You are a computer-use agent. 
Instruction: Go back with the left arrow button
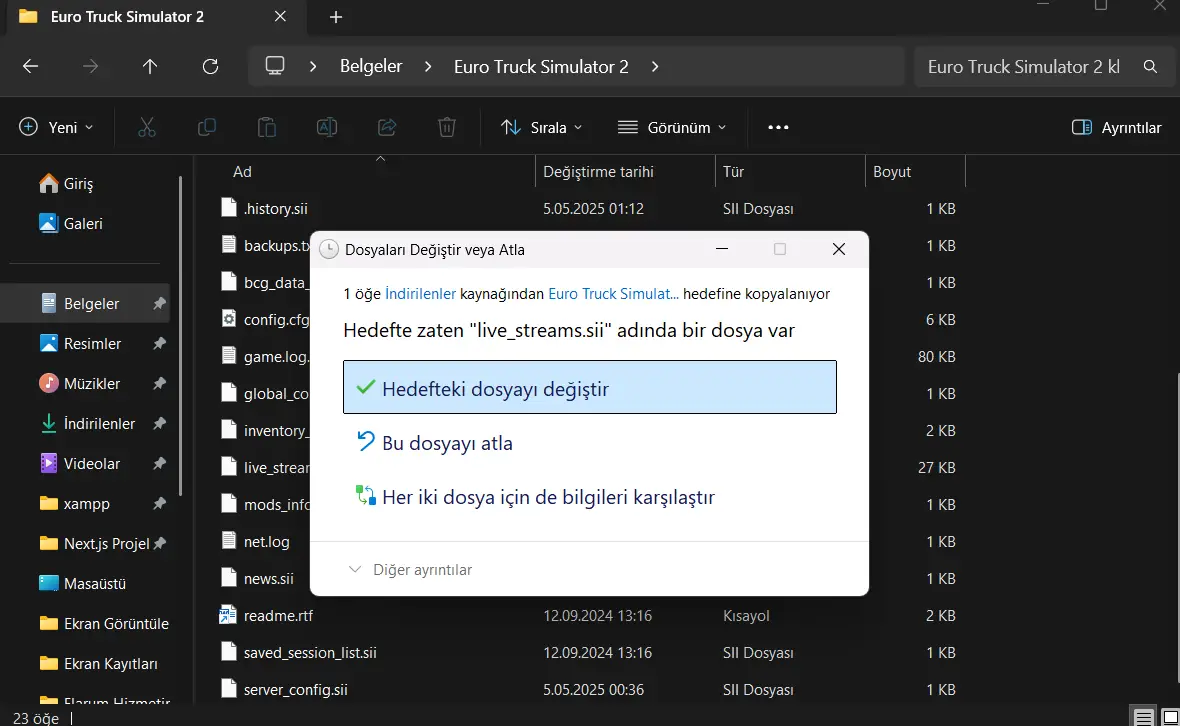[30, 66]
